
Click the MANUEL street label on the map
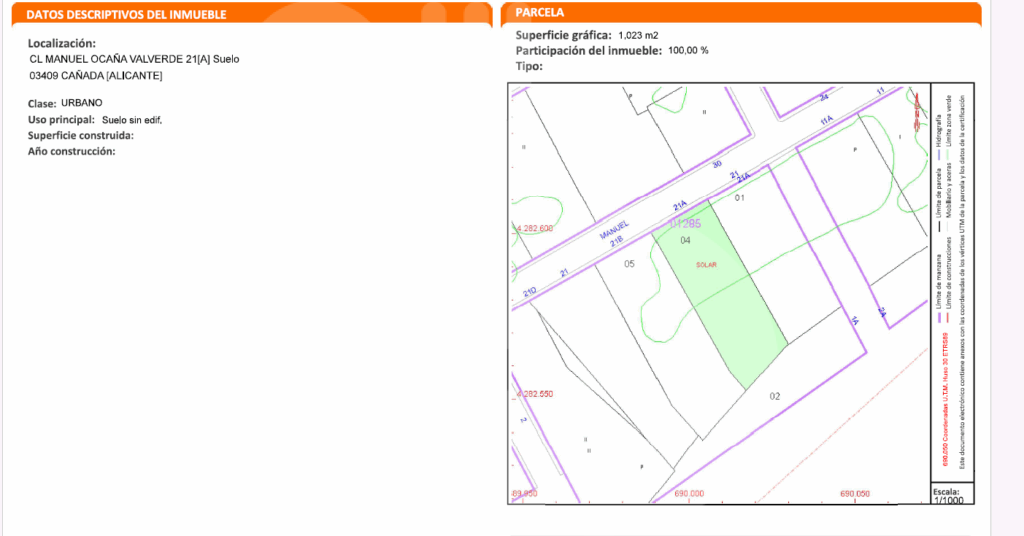pyautogui.click(x=613, y=232)
